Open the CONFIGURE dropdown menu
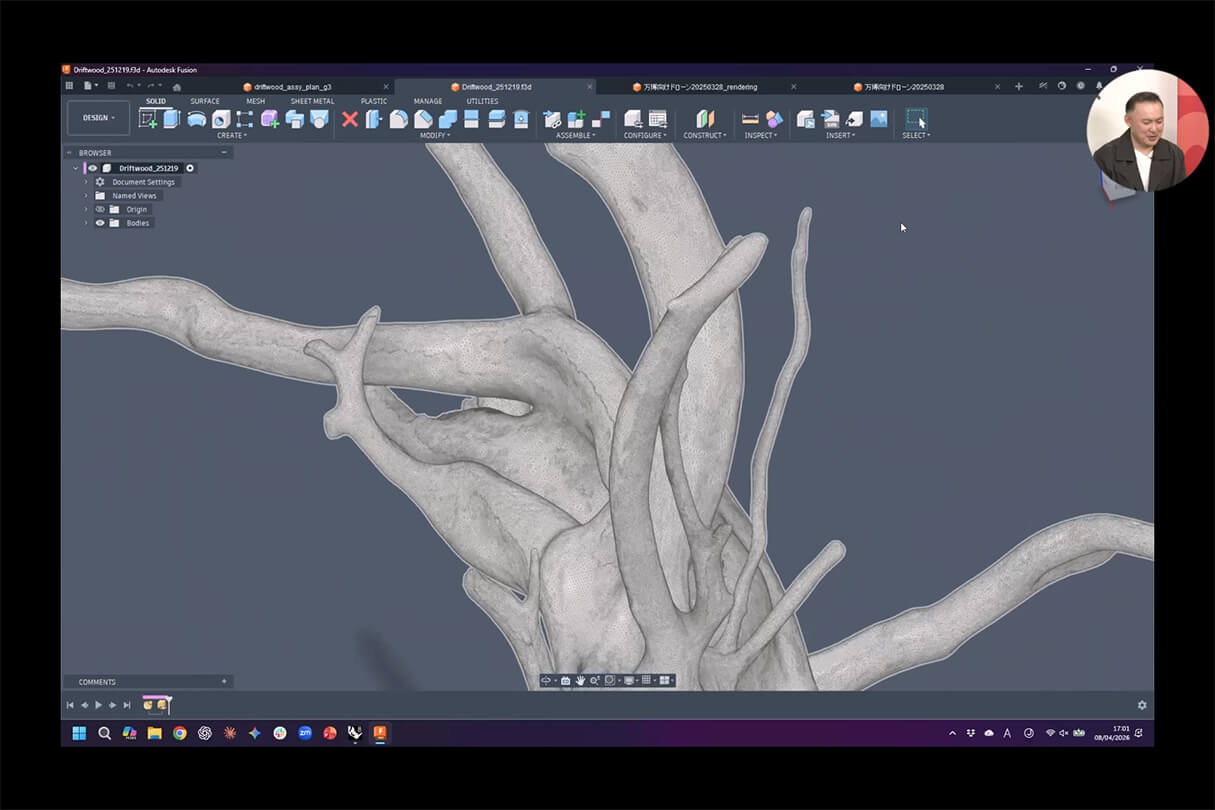The height and width of the screenshot is (810, 1215). (645, 135)
